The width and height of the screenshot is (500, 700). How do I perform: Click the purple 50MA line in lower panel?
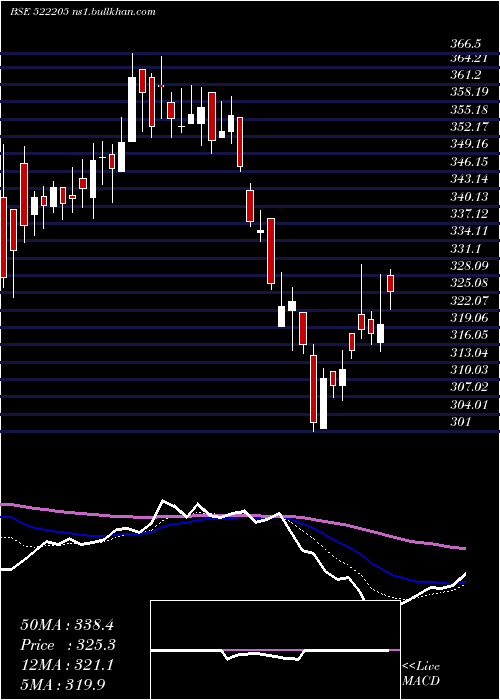tap(232, 518)
